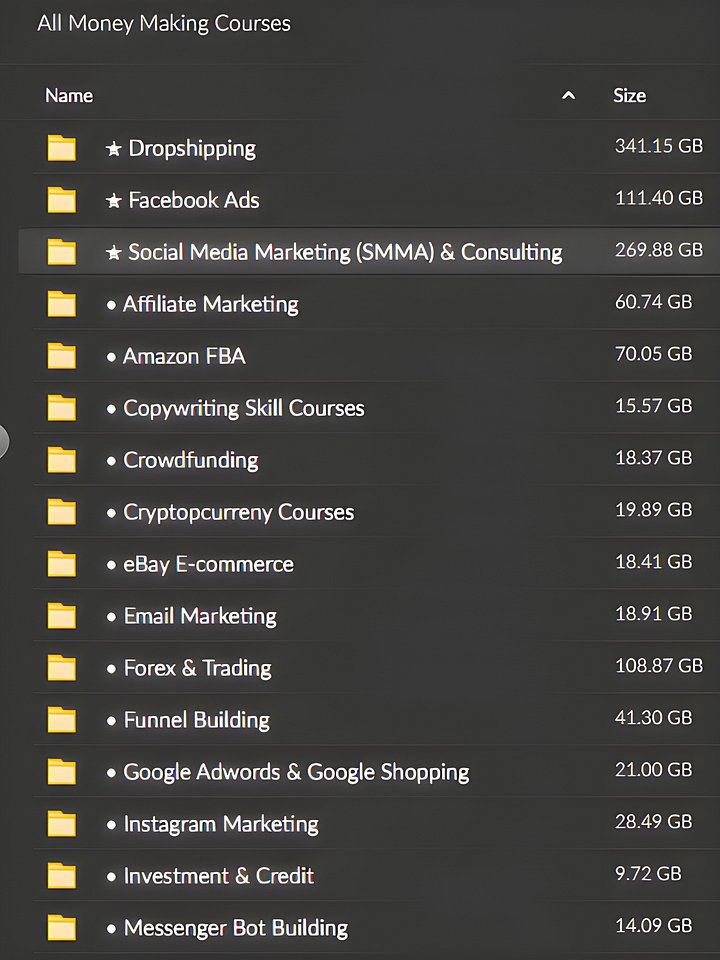The image size is (720, 960).
Task: Select the Forex & Trading row
Action: [x=197, y=668]
